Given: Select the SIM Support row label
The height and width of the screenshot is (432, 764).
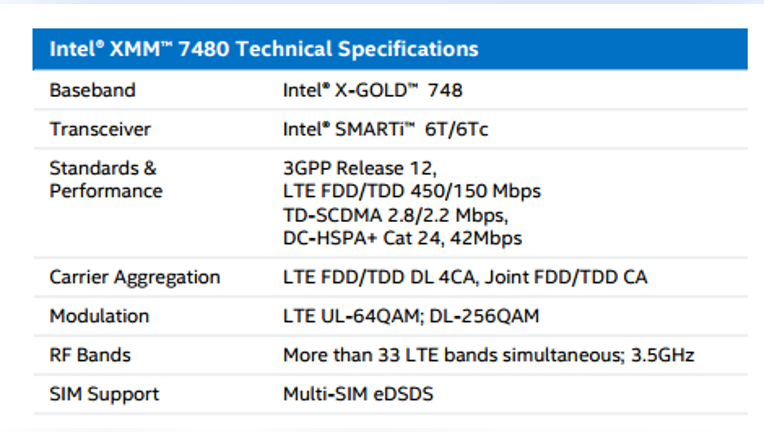Looking at the screenshot, I should click(104, 394).
